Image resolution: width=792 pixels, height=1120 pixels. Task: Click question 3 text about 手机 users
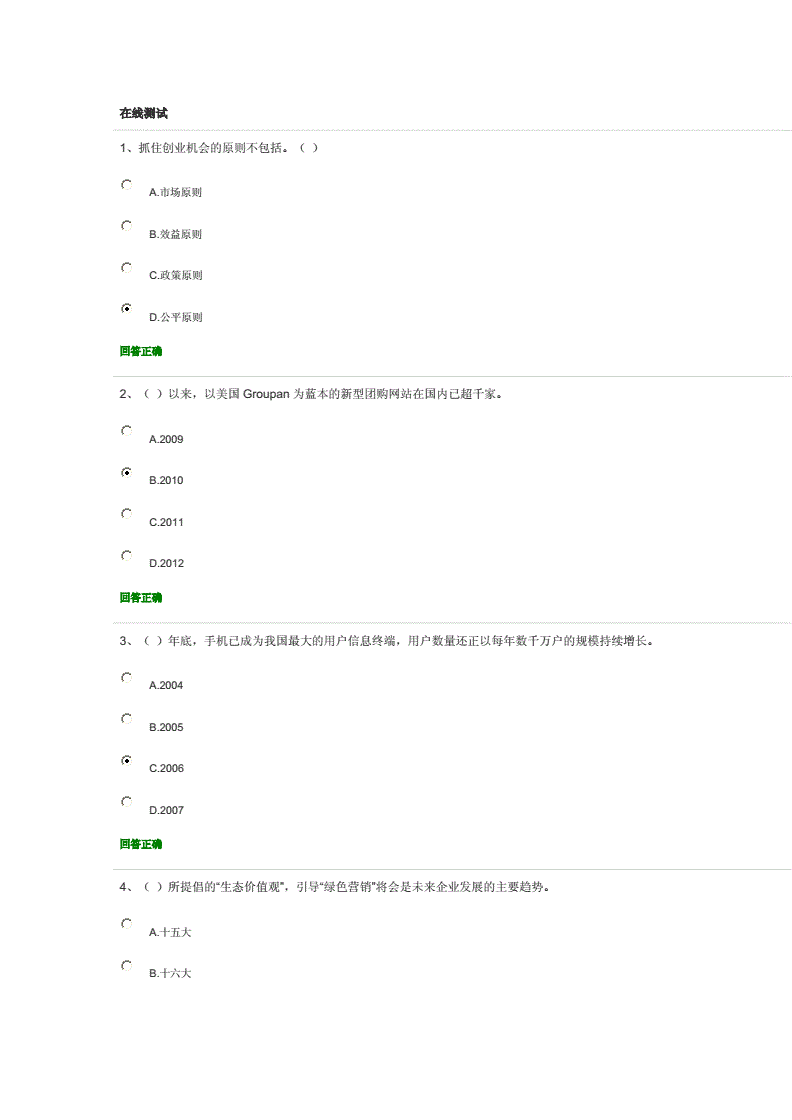[386, 641]
